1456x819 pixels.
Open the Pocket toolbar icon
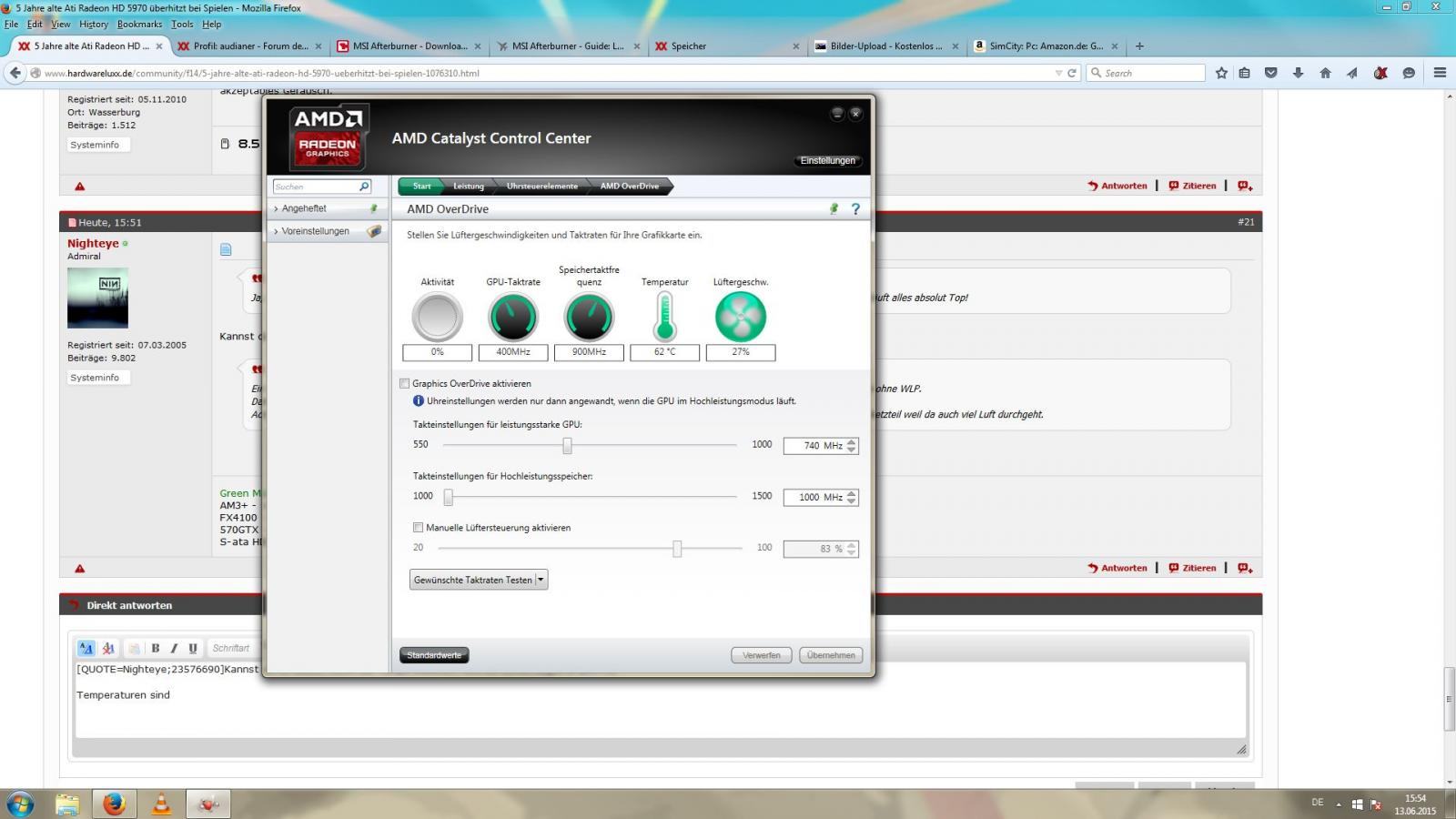click(x=1271, y=73)
